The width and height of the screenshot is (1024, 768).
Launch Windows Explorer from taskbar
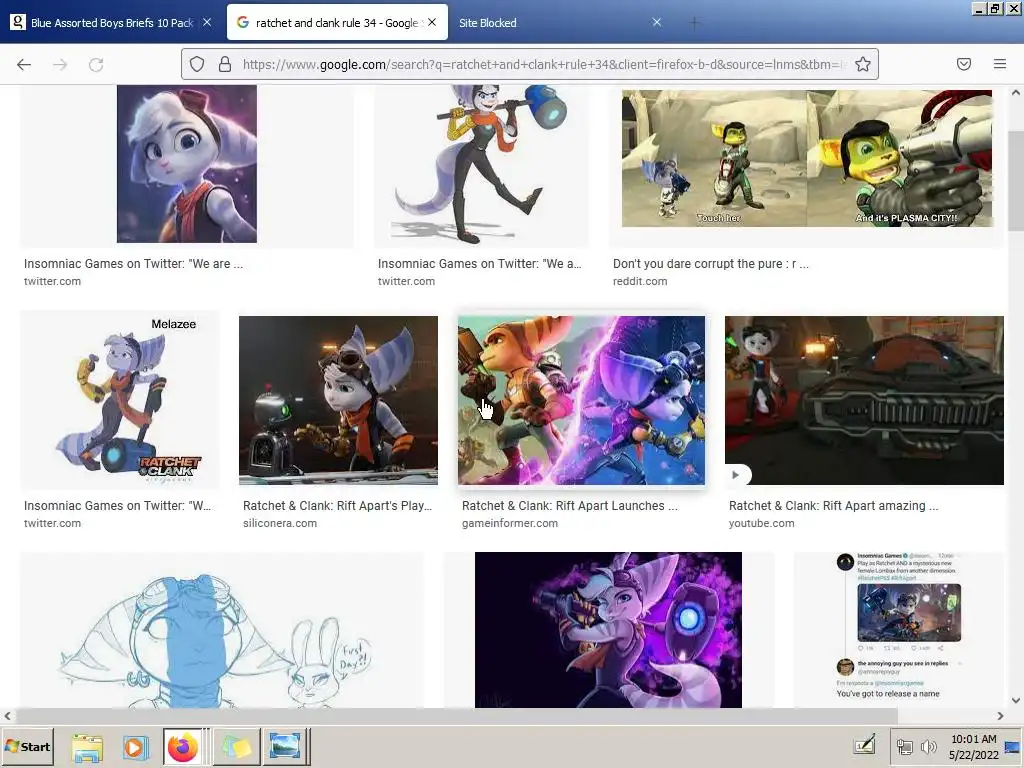click(x=87, y=746)
